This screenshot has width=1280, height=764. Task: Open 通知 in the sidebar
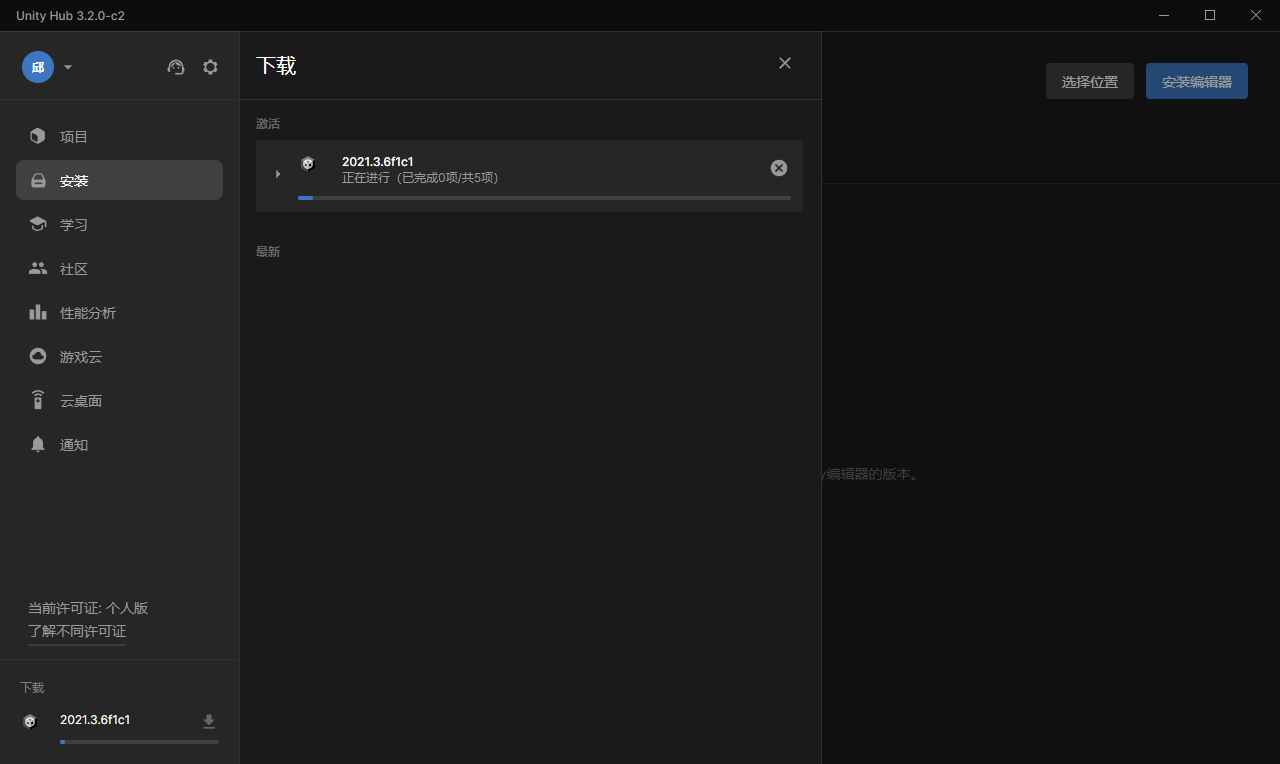[x=119, y=444]
